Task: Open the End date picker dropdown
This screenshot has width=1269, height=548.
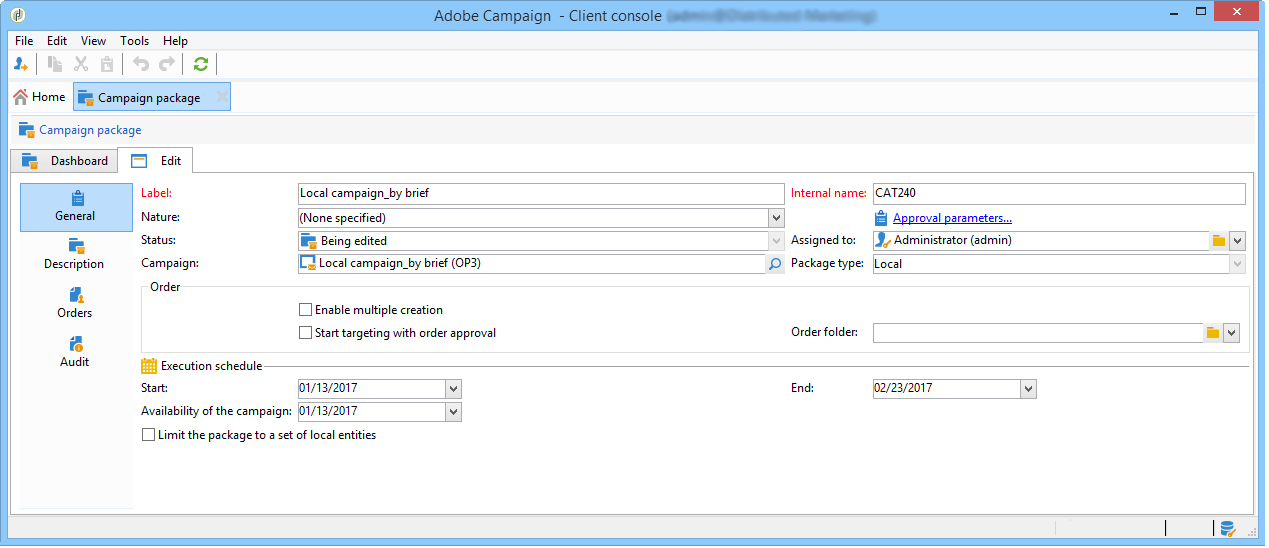Action: coord(1028,389)
